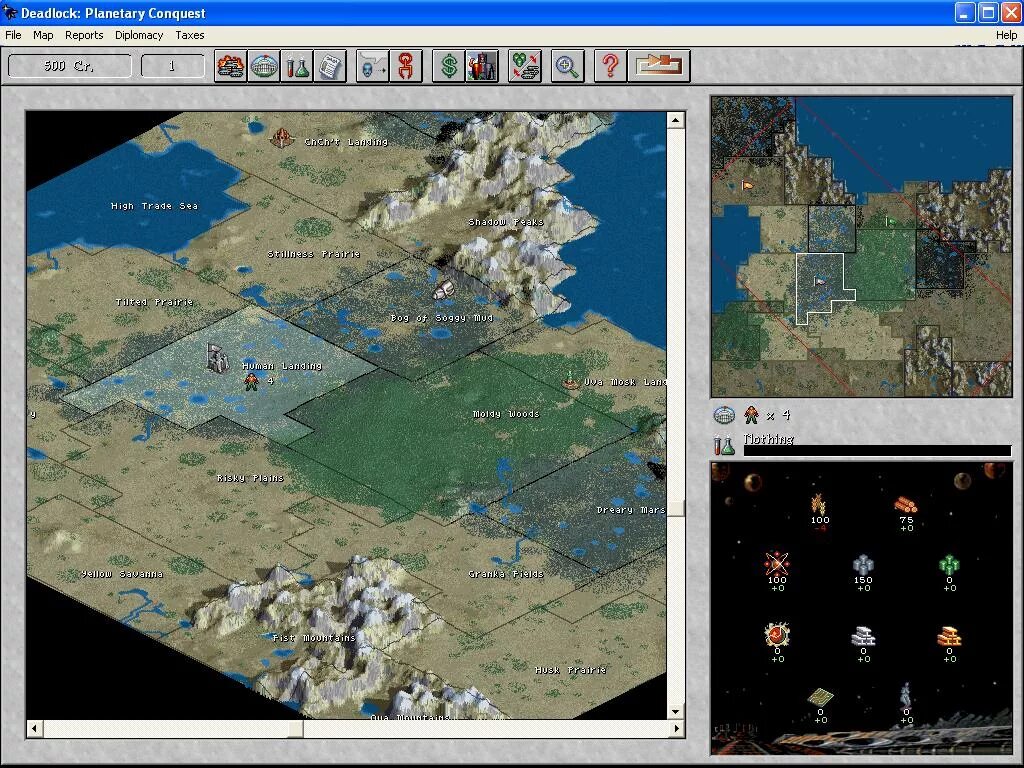Click the red robotic claw toolbar icon
Viewport: 1024px width, 768px height.
[x=406, y=66]
